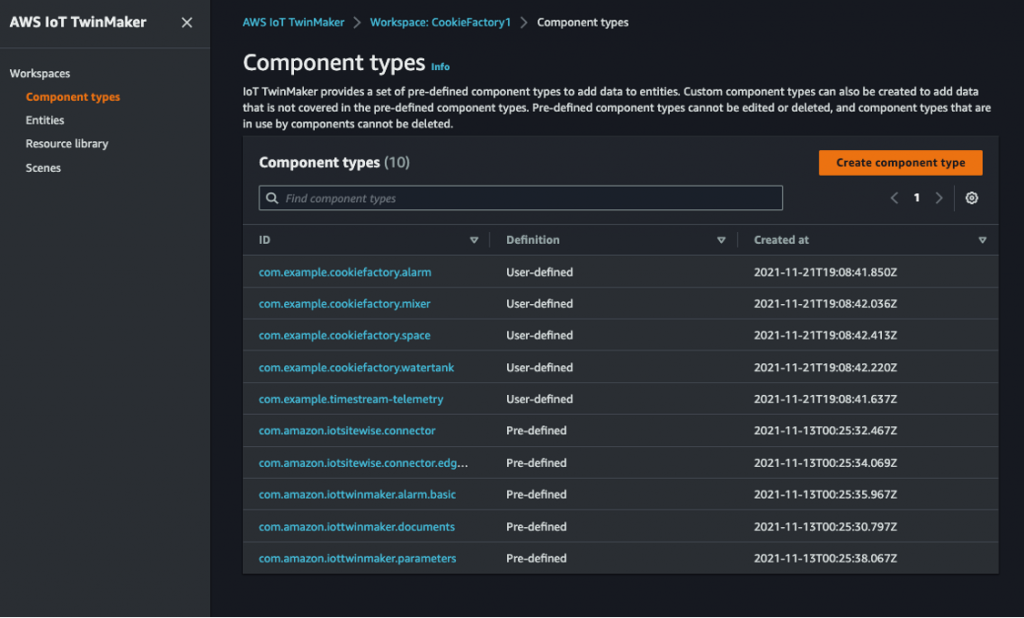Open the Scenes sidebar item
This screenshot has width=1024, height=618.
(x=41, y=167)
